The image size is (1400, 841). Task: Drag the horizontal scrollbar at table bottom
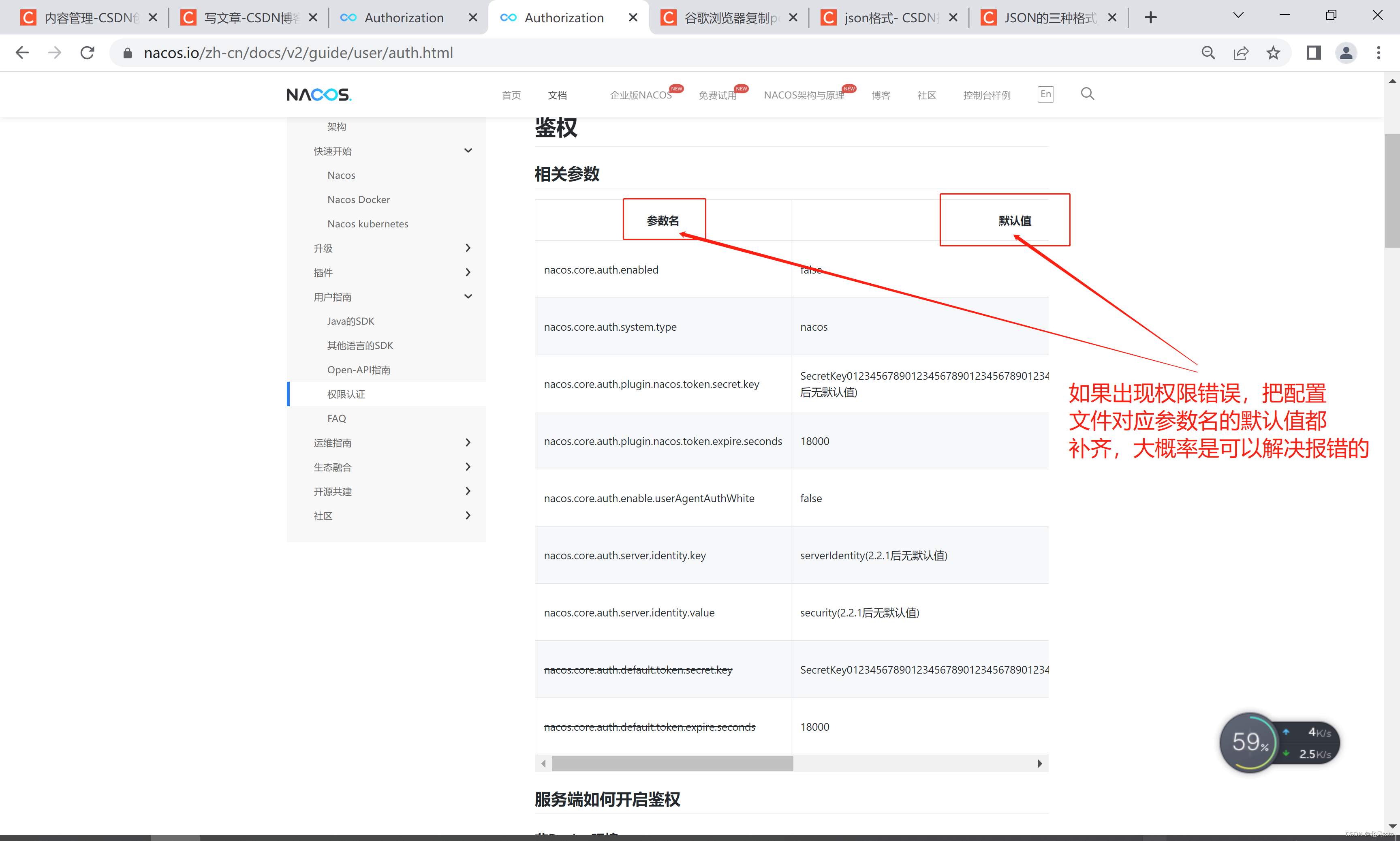click(x=670, y=764)
